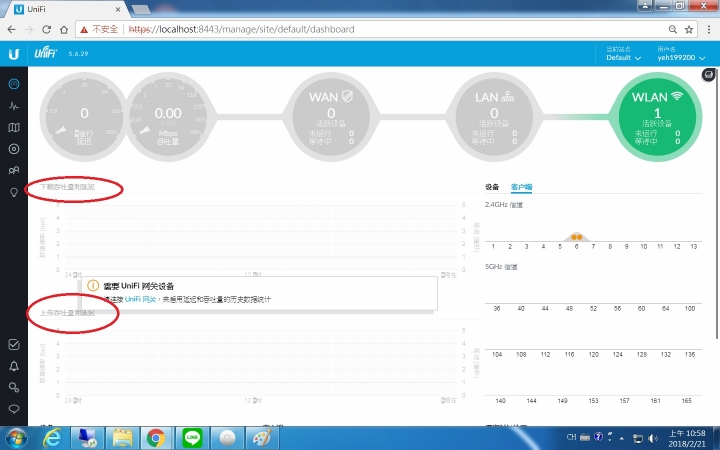Screen dimensions: 720x450
Task: Click the Not secure warning triangle
Action: pos(84,29)
